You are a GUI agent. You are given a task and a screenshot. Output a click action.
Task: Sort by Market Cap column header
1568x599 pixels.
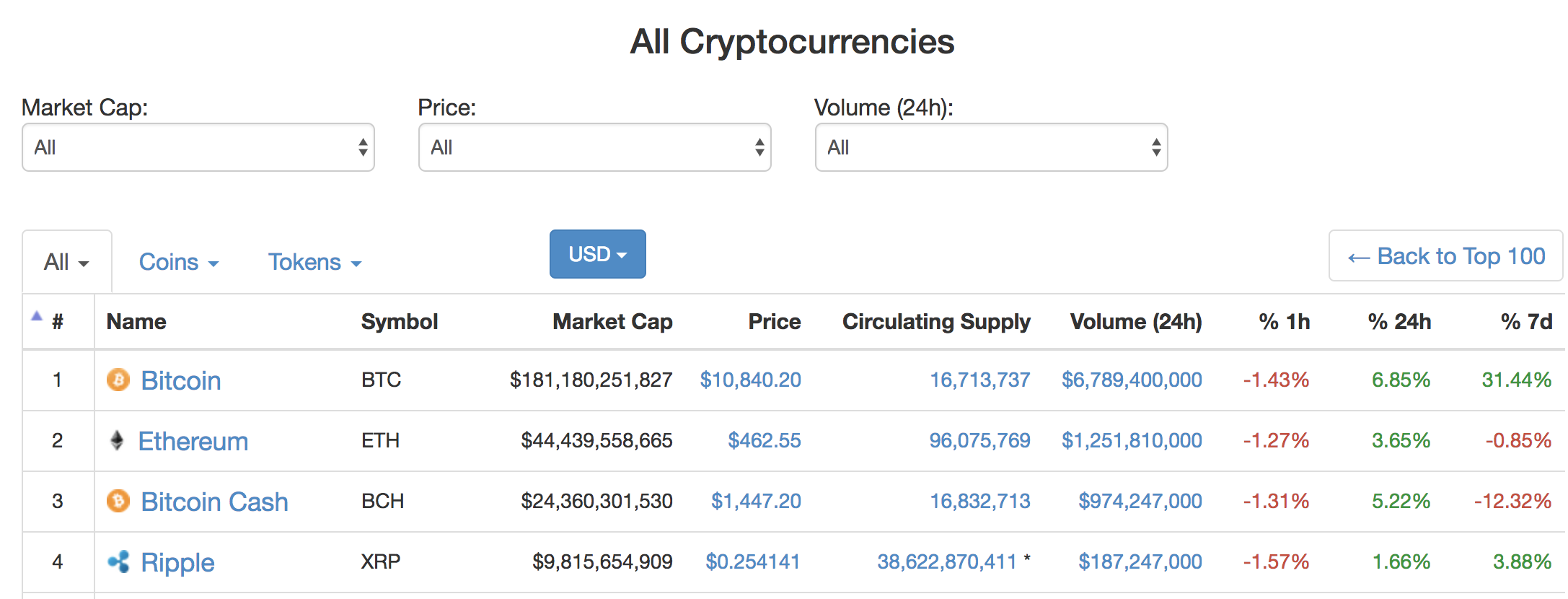pyautogui.click(x=613, y=322)
